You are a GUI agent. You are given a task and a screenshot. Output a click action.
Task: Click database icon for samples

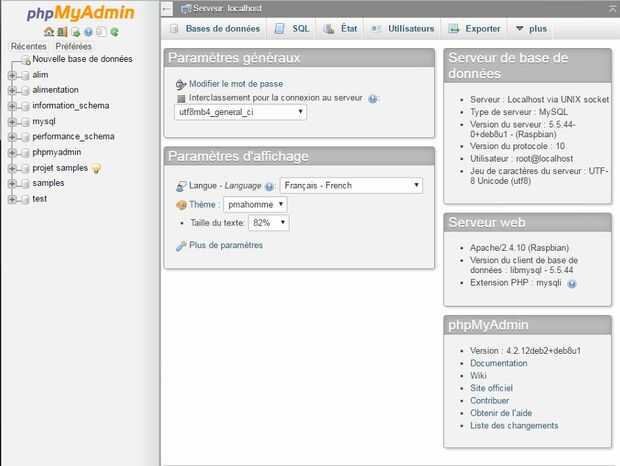[x=25, y=184]
